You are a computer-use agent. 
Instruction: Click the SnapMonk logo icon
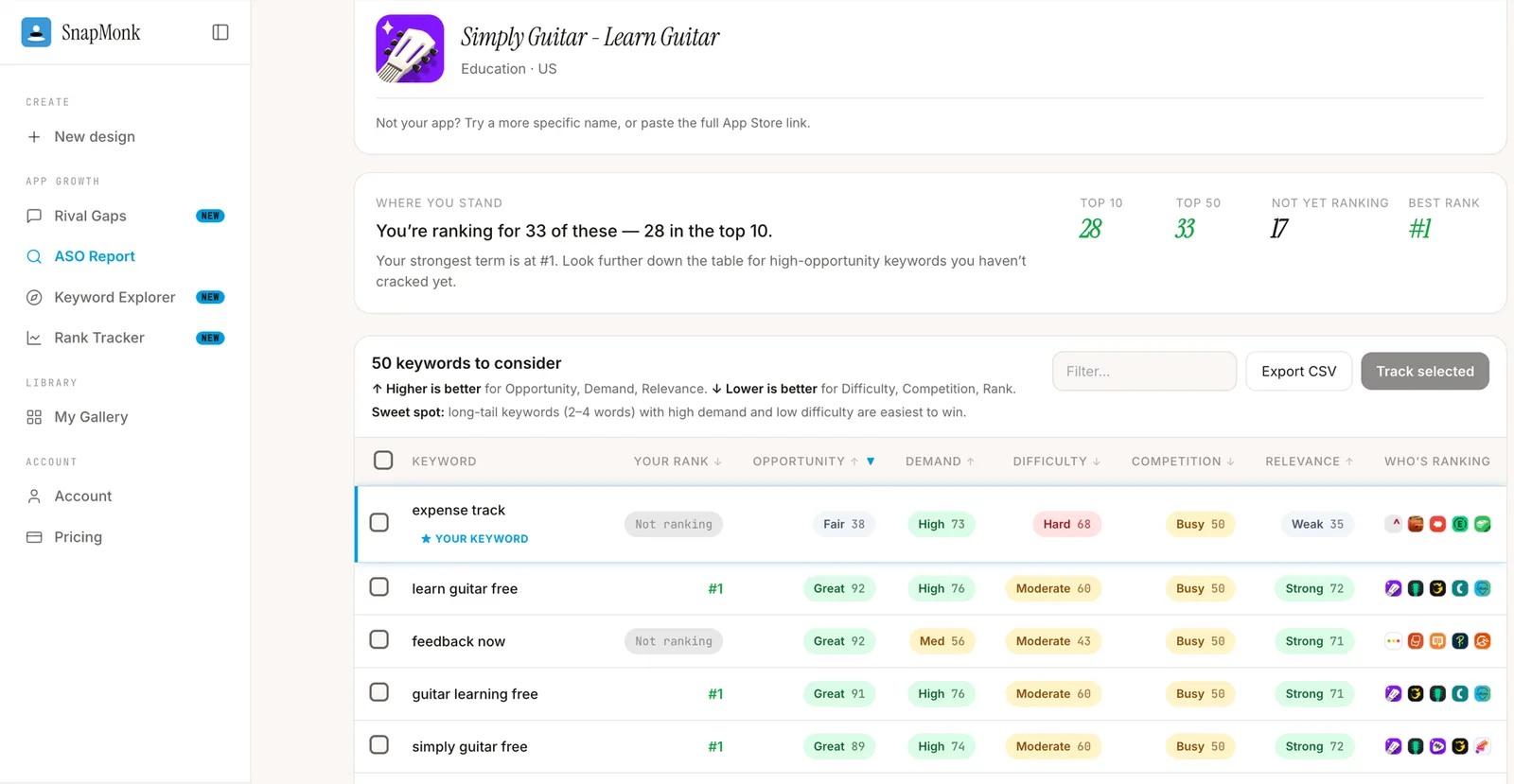click(x=36, y=32)
